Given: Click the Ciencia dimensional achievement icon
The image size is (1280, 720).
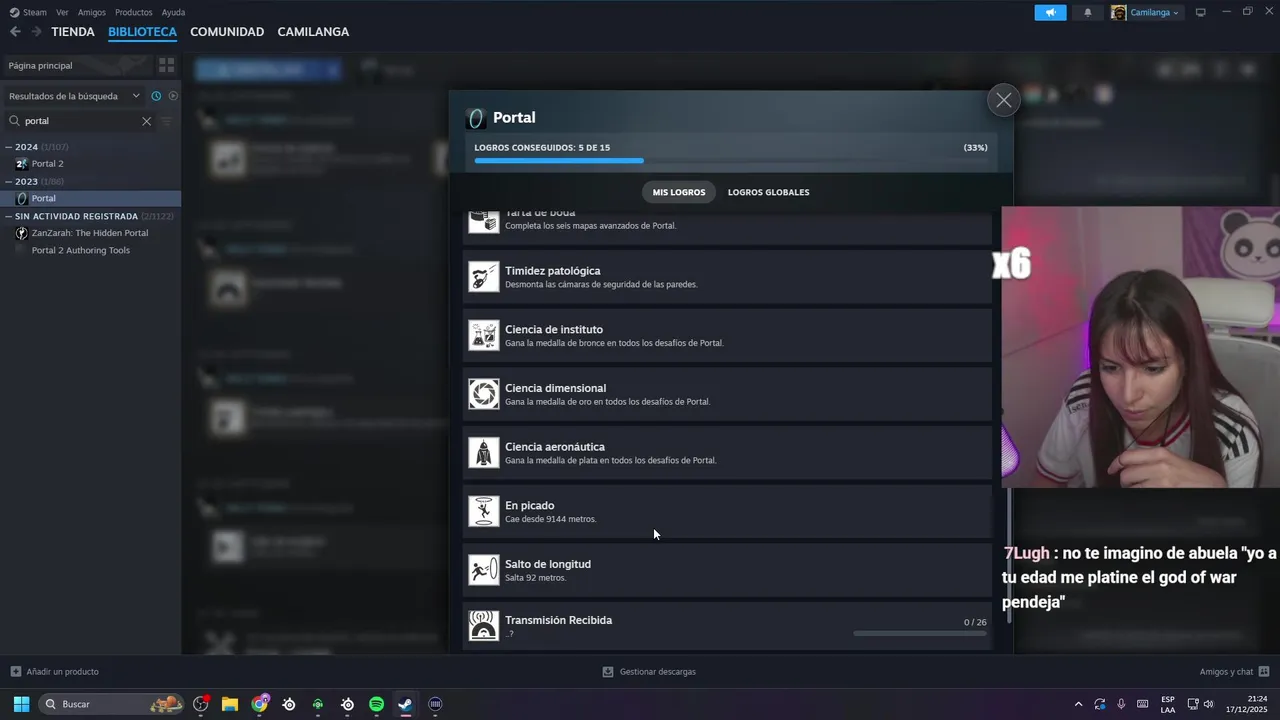Looking at the screenshot, I should pos(484,394).
